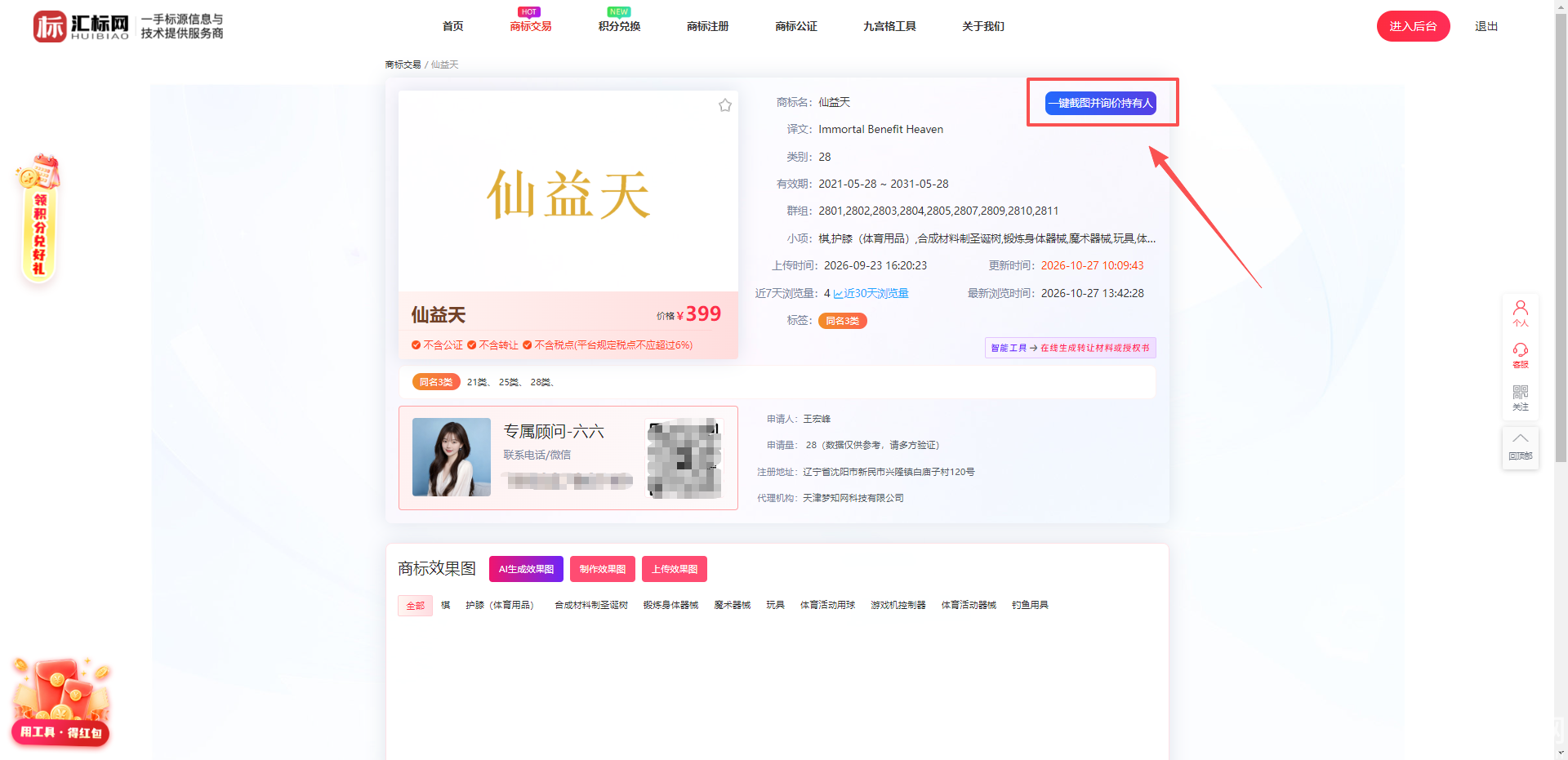
Task: Open 商标公证 navigation item
Action: click(796, 26)
